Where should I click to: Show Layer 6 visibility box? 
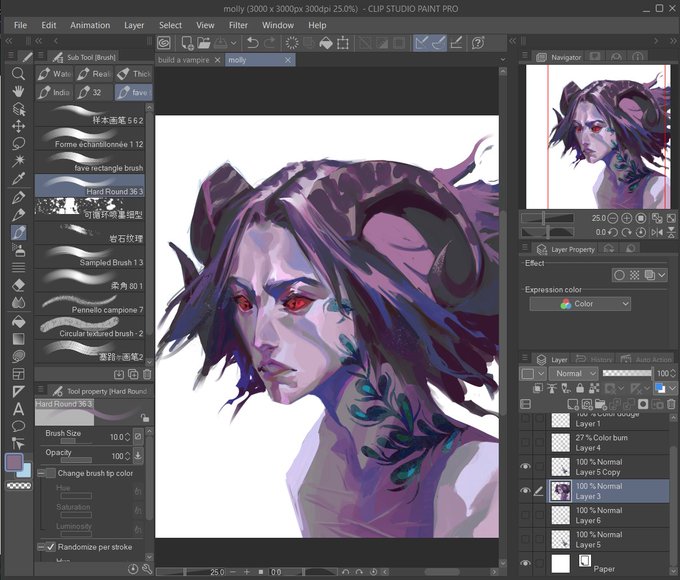point(525,515)
